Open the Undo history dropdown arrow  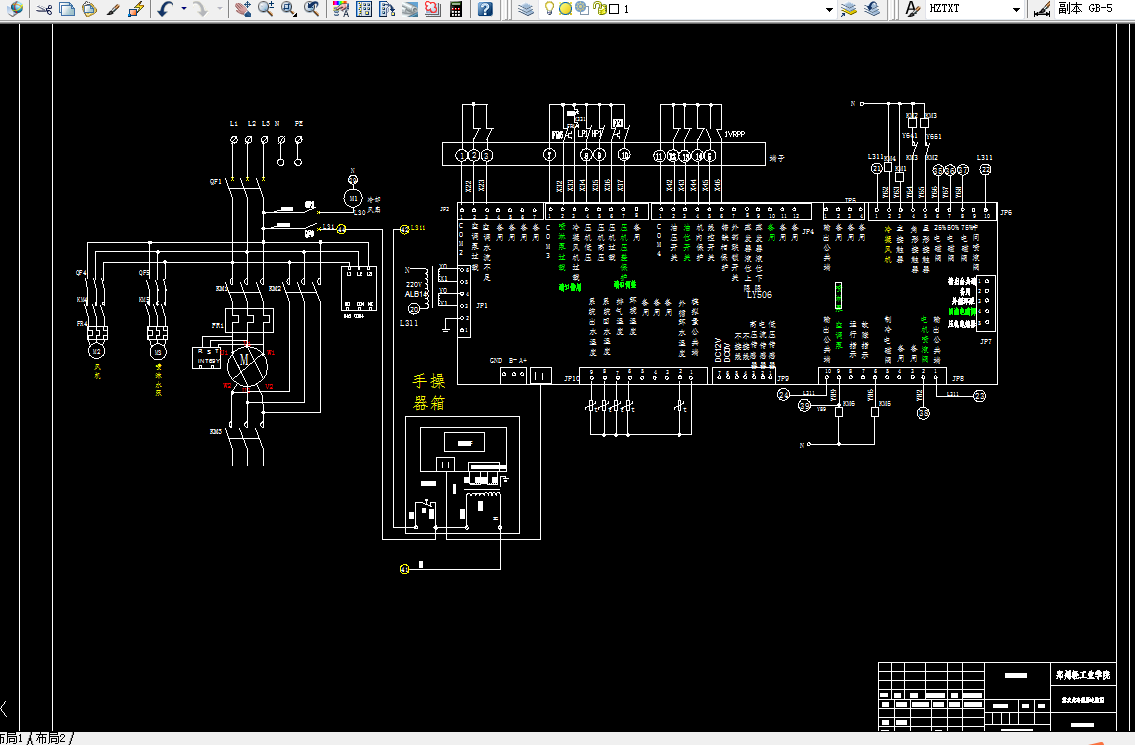tap(183, 9)
